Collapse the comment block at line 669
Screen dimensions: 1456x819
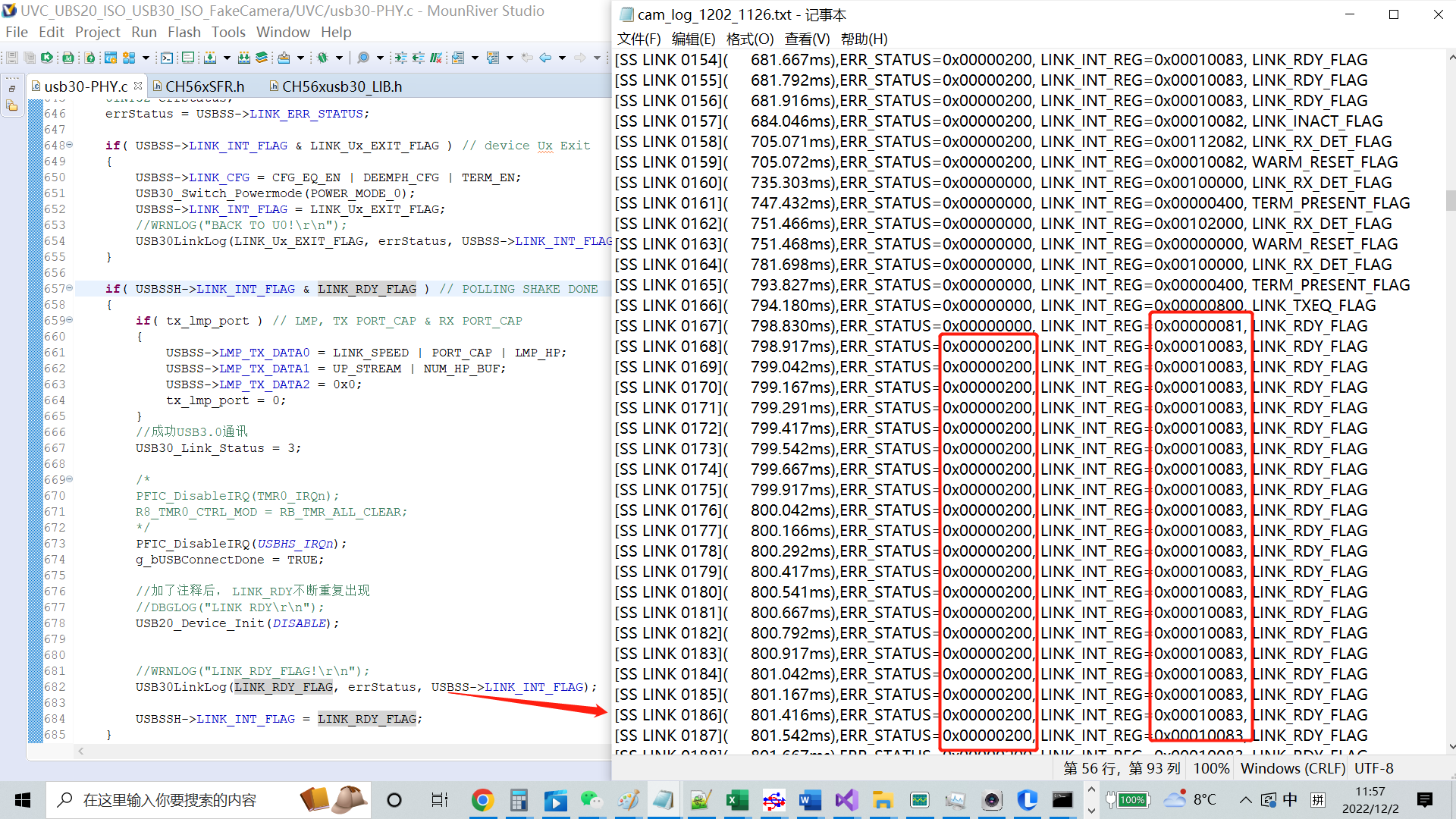(x=70, y=479)
